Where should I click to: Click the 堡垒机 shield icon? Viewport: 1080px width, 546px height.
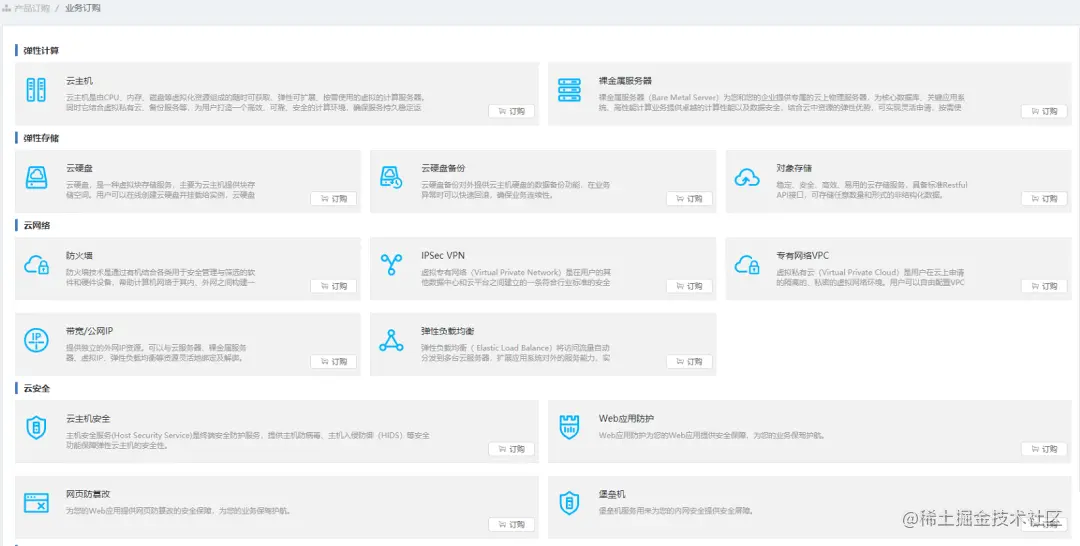point(569,503)
